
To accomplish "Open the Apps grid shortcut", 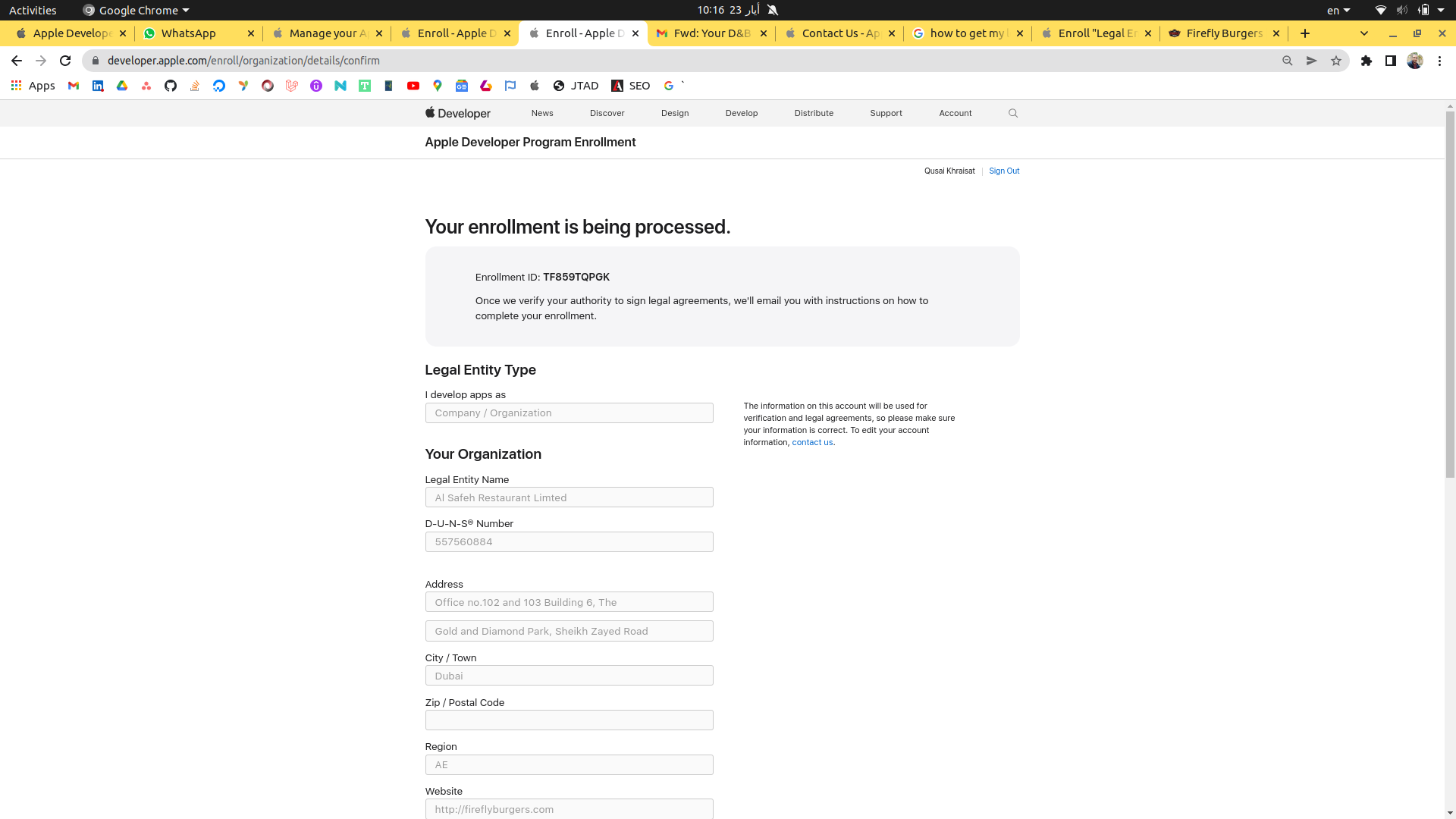I will (33, 86).
